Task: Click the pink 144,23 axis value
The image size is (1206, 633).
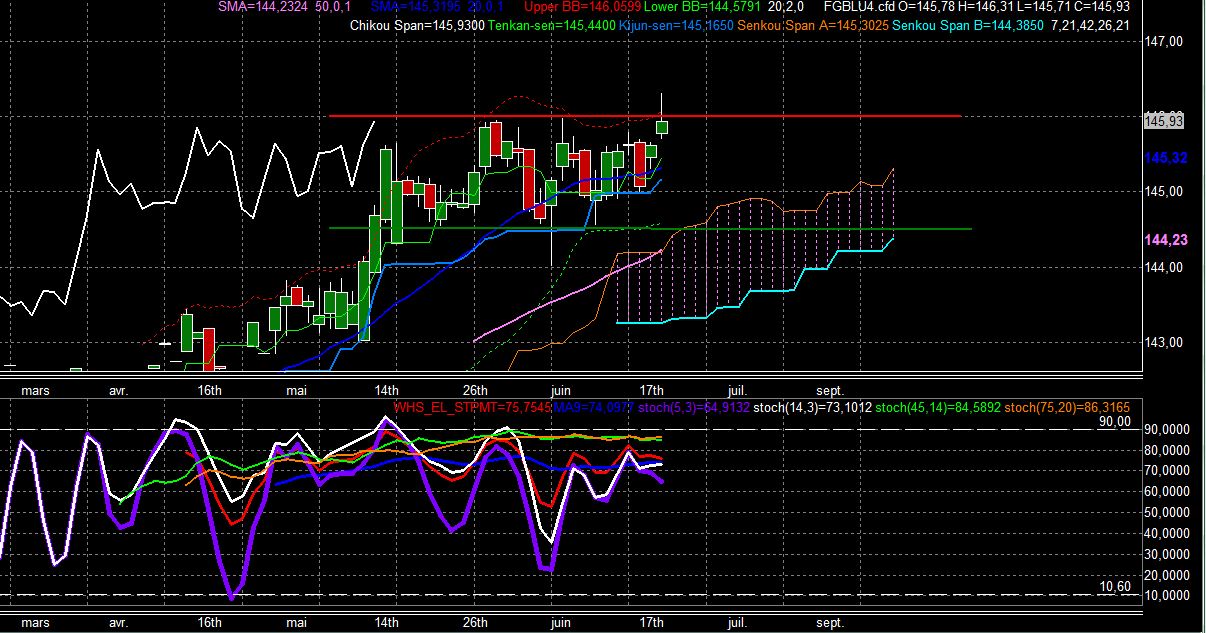Action: (x=1165, y=240)
